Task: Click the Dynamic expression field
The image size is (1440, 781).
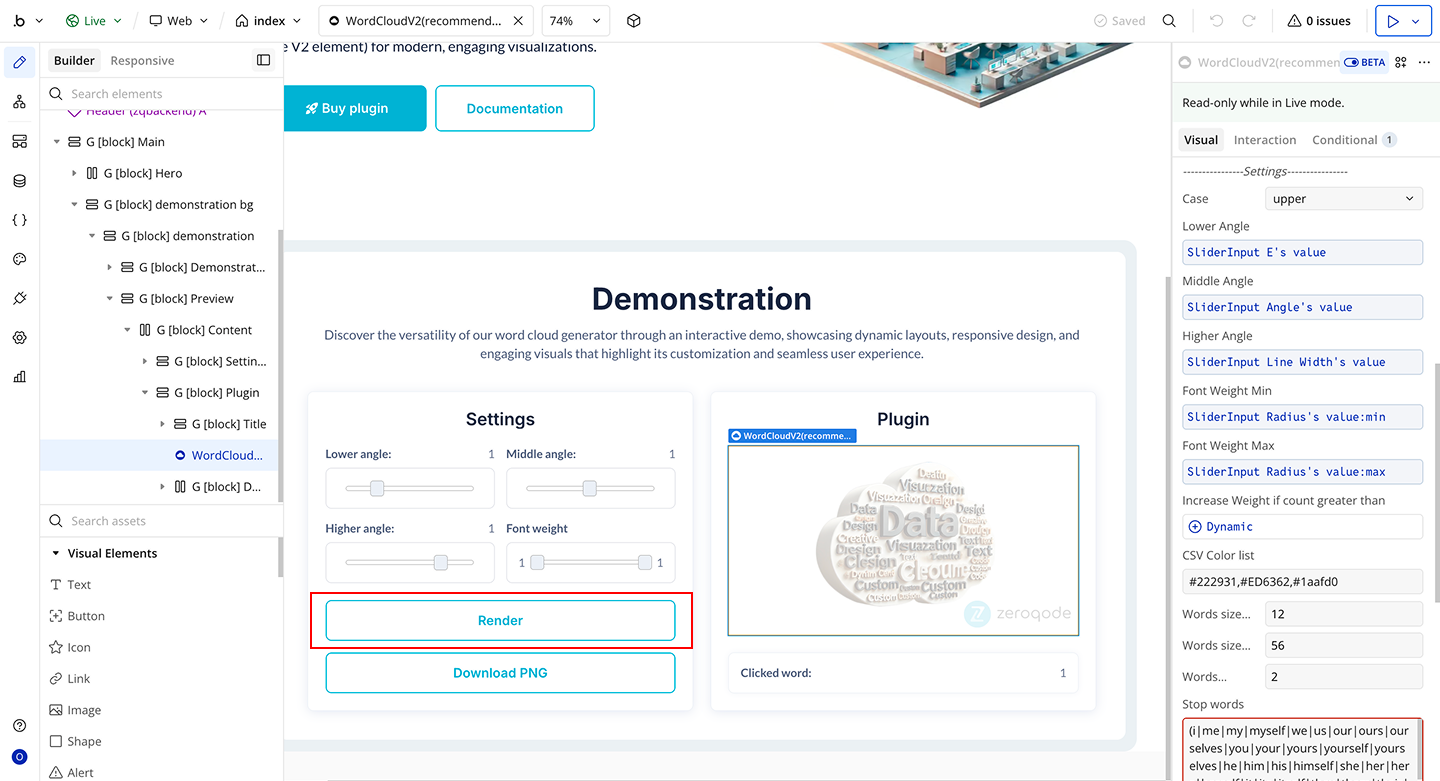Action: click(1302, 527)
